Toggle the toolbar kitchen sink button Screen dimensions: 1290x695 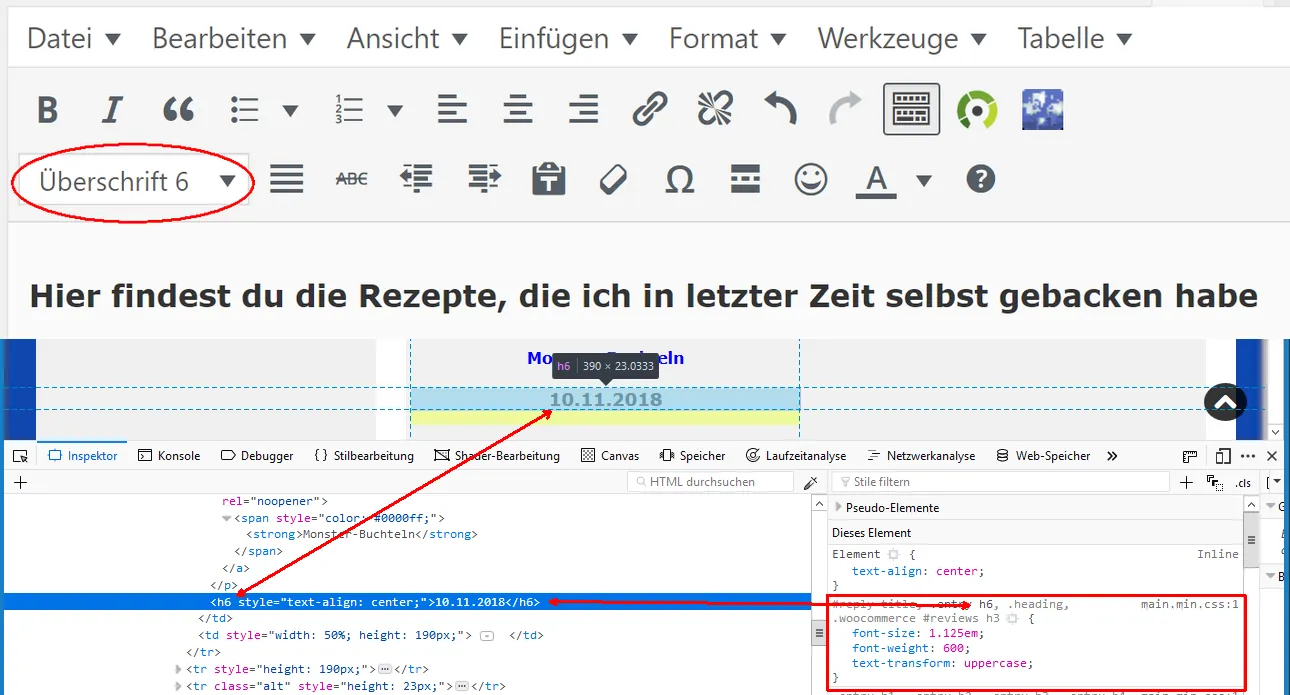click(x=911, y=108)
